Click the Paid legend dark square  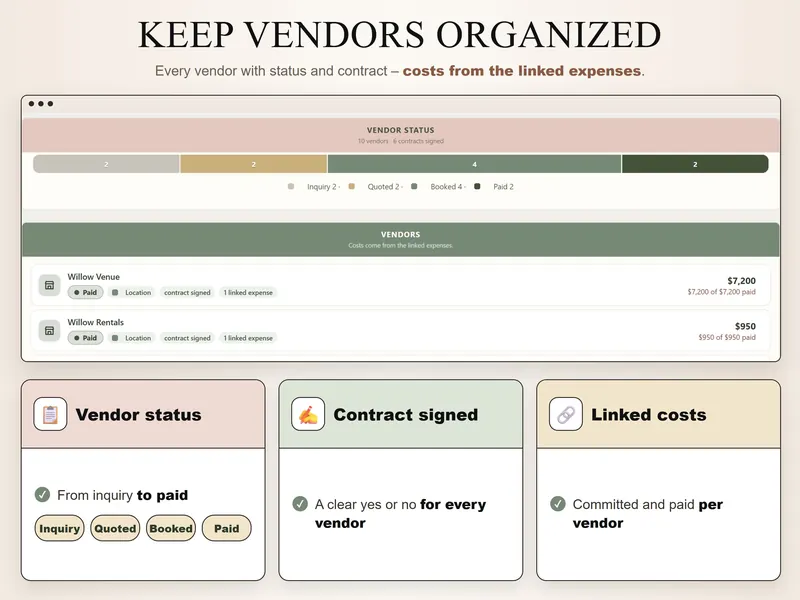[477, 187]
